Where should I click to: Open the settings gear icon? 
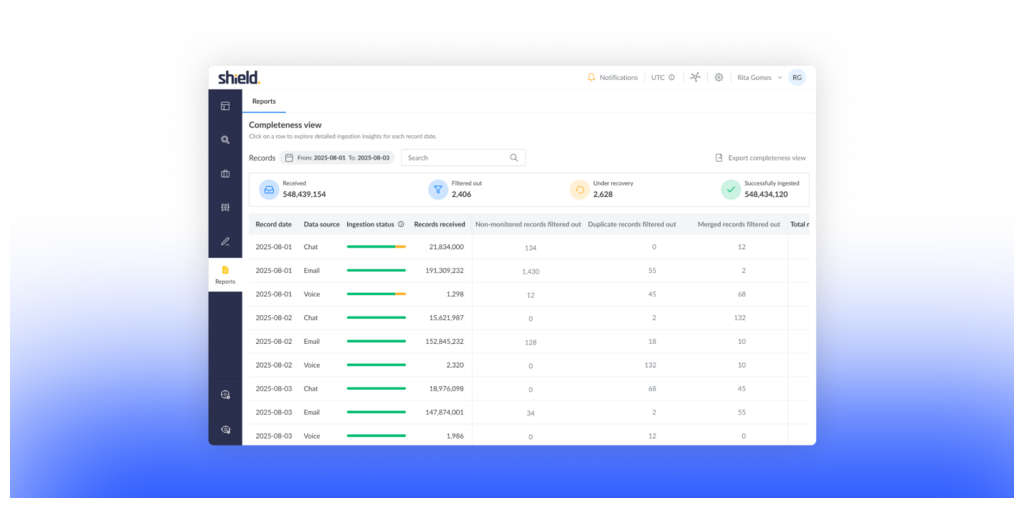pos(718,78)
